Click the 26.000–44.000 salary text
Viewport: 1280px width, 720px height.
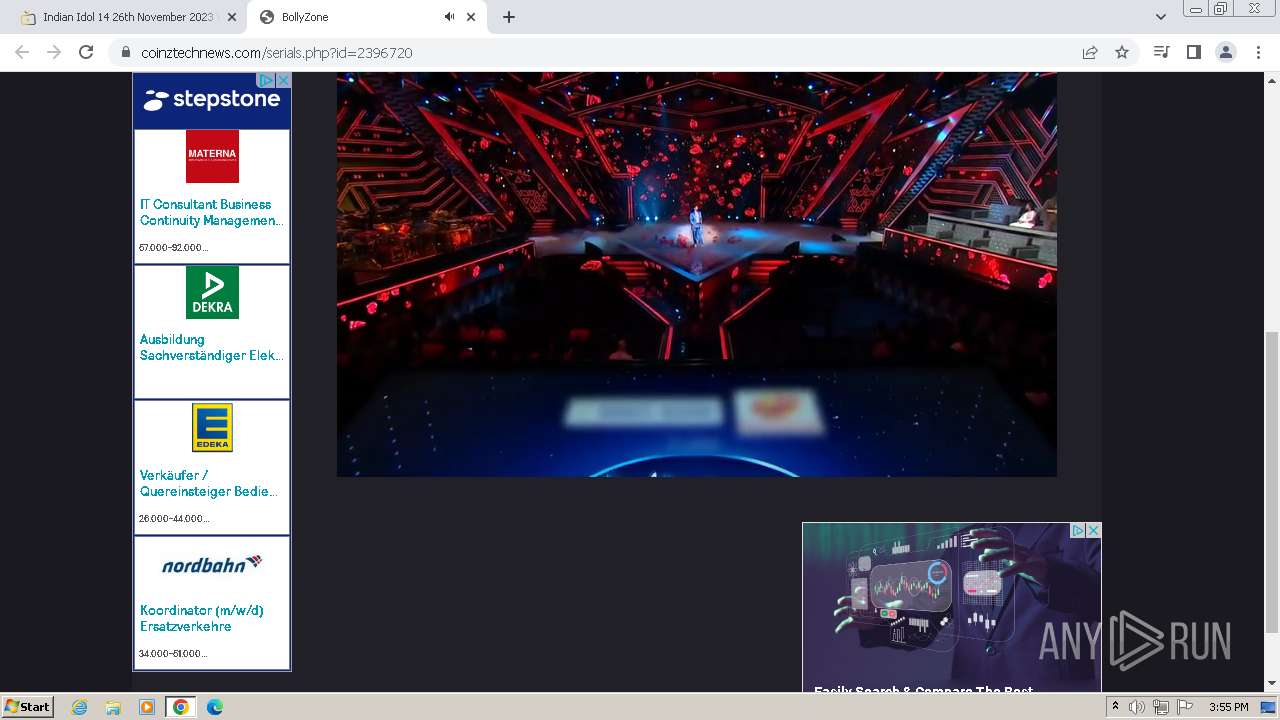174,518
